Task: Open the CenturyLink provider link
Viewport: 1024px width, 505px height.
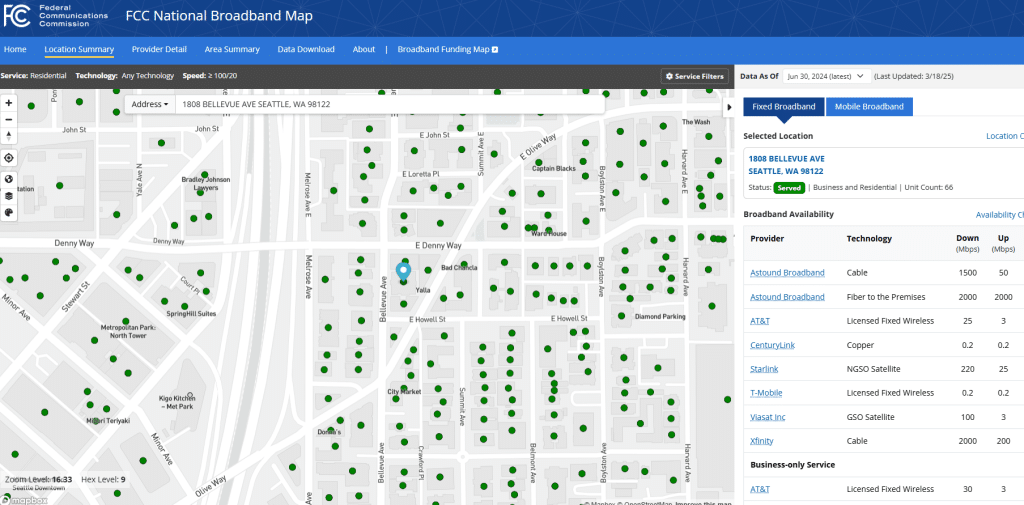Action: [x=773, y=345]
